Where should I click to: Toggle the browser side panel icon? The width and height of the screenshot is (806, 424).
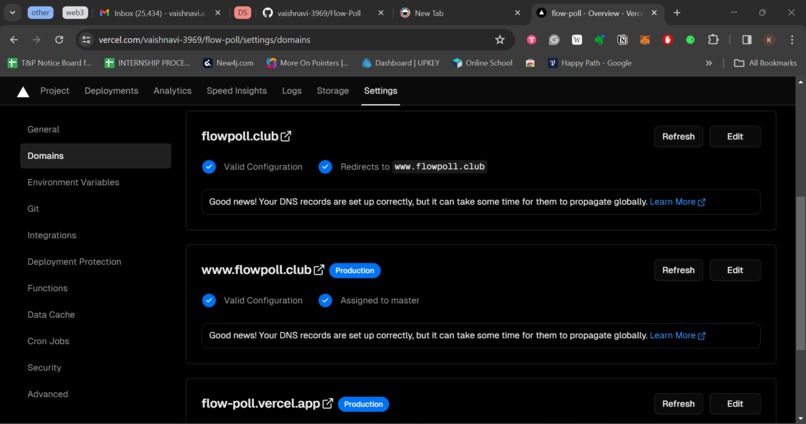point(746,40)
